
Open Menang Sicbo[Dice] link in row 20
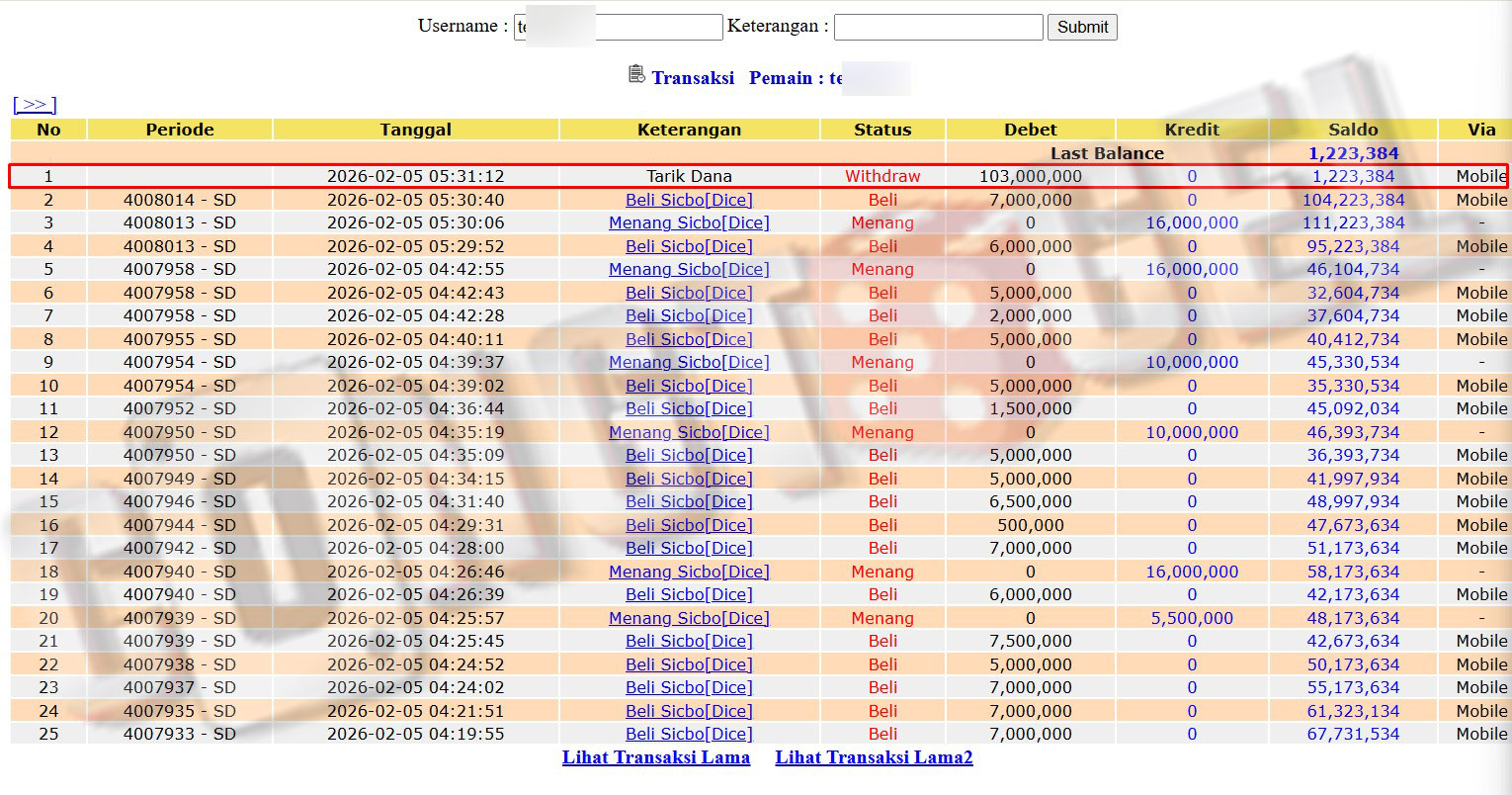(689, 618)
